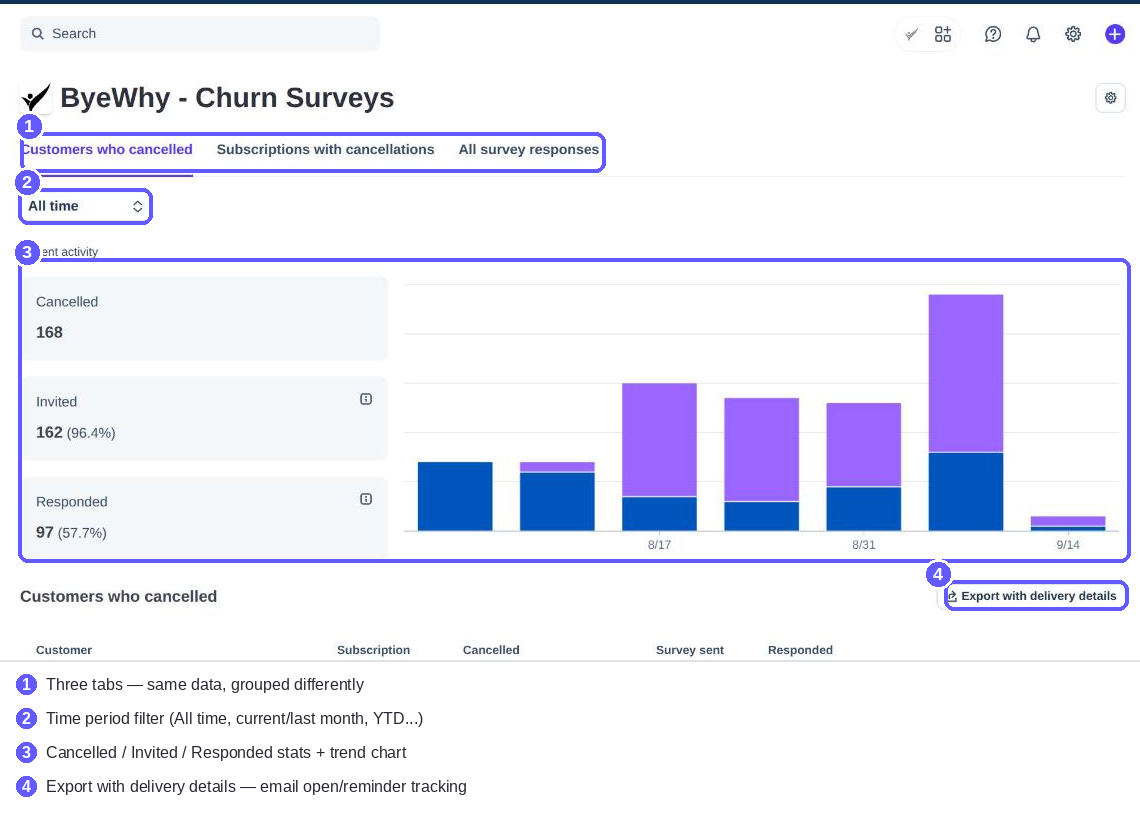Click the Cancelled 168 stat card
Screen dimensions: 1140x824
(x=205, y=318)
